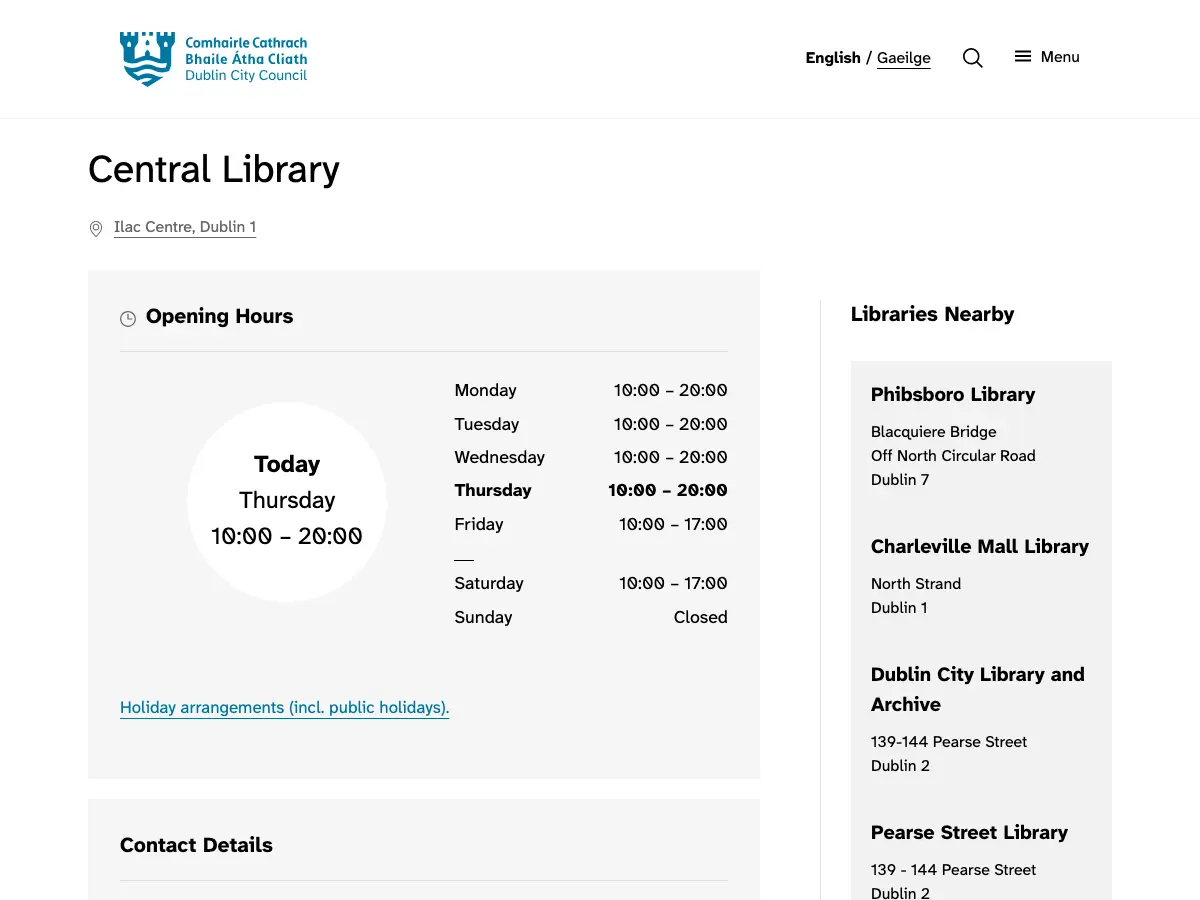Click the Saturday 10:00 – 17:00 hours

673,583
